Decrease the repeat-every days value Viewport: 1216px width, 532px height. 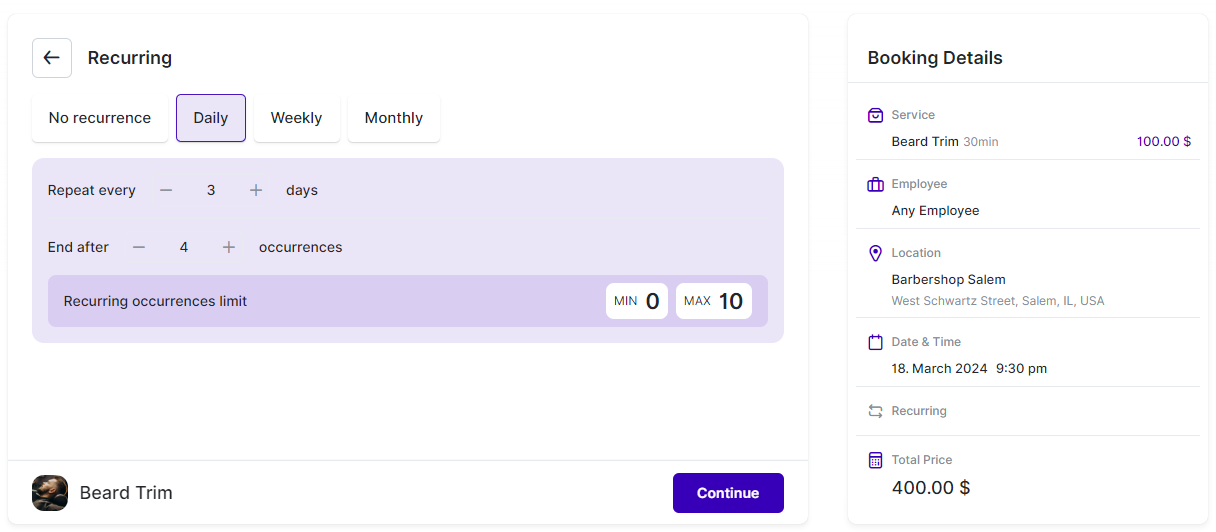(166, 190)
